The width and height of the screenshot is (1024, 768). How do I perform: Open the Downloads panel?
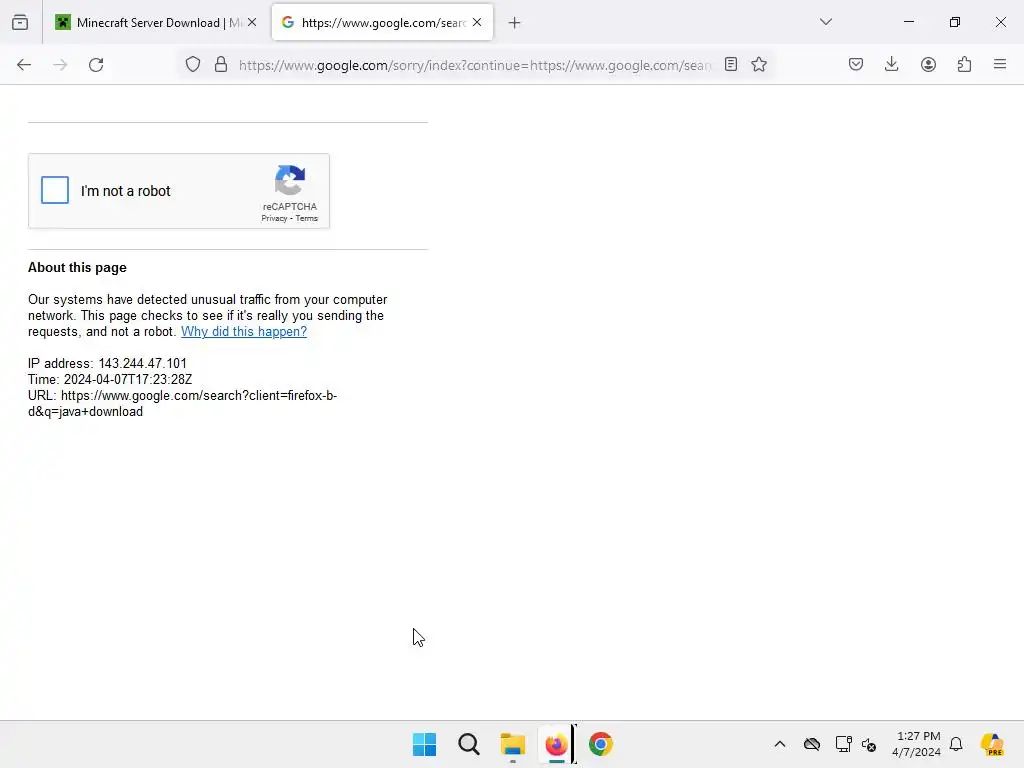tap(891, 65)
